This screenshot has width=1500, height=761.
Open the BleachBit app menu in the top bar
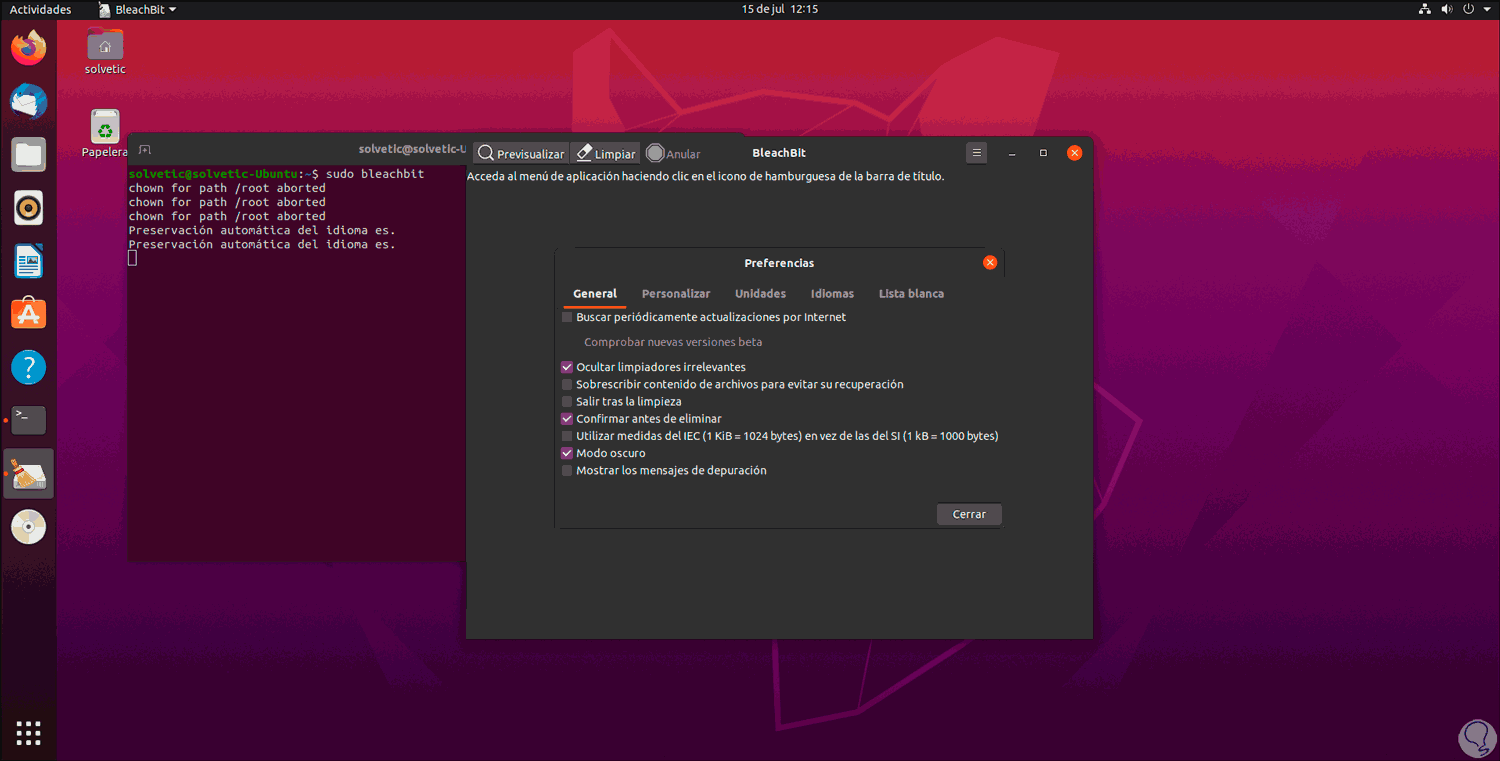point(137,9)
